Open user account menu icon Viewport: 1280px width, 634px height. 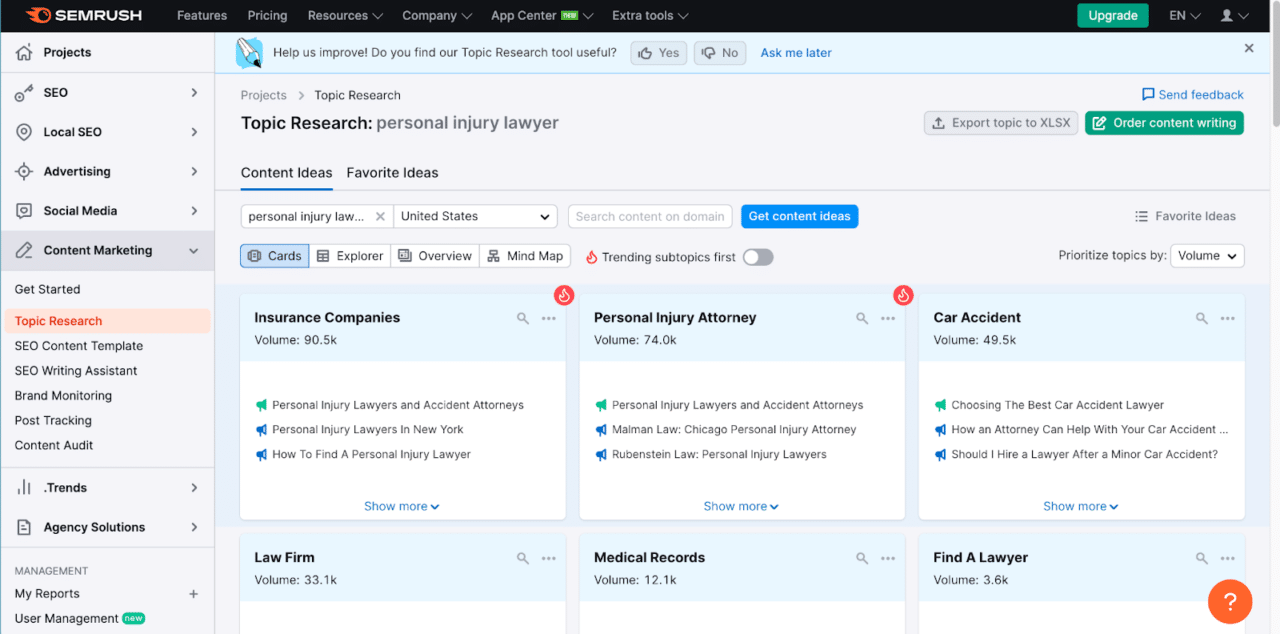click(1235, 15)
